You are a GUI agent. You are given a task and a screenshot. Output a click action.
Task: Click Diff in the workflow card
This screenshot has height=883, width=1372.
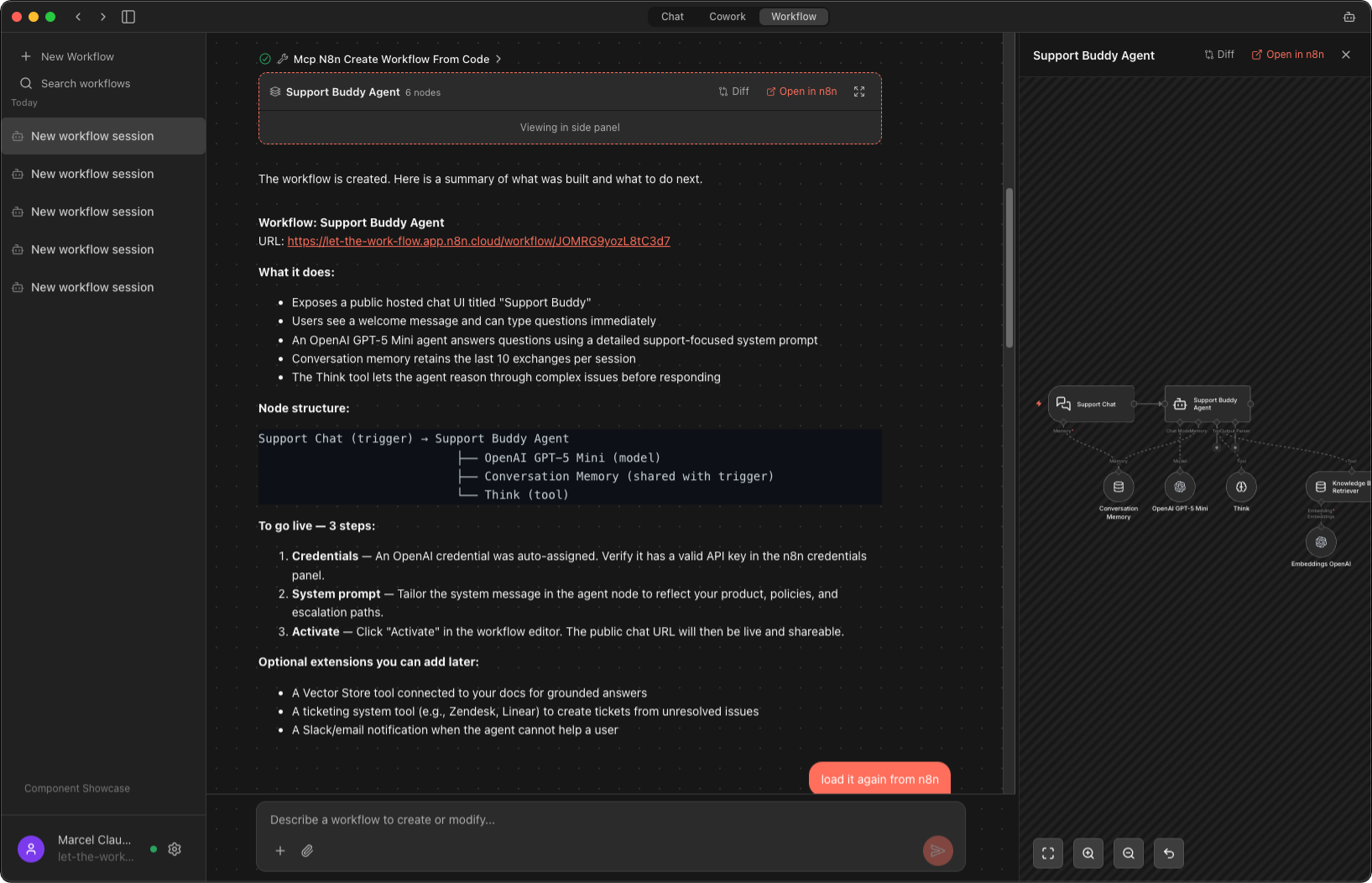[x=734, y=91]
